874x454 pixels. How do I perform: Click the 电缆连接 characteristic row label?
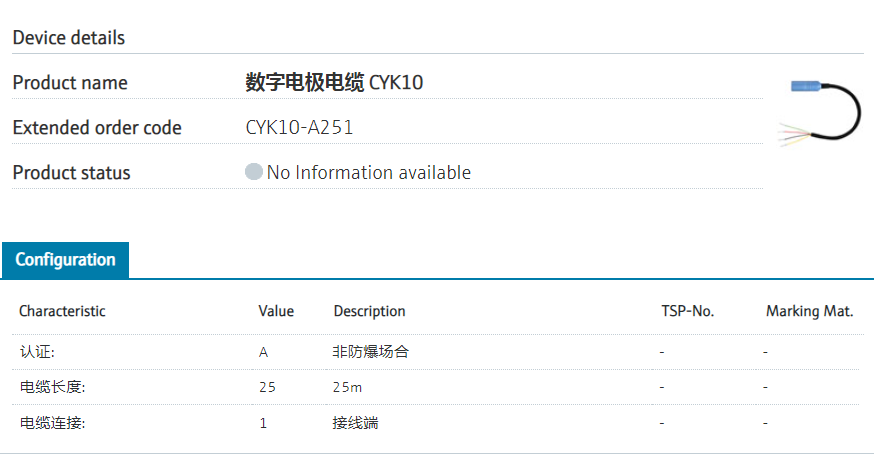(x=53, y=423)
